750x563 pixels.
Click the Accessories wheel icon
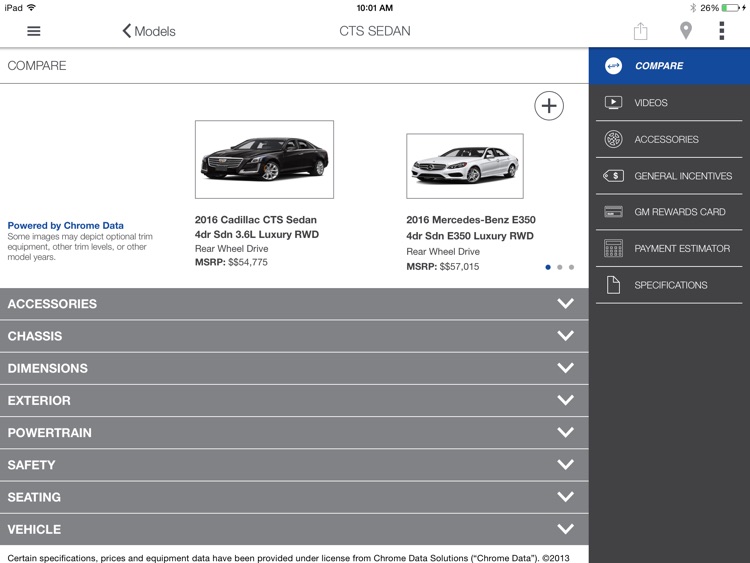pyautogui.click(x=613, y=139)
